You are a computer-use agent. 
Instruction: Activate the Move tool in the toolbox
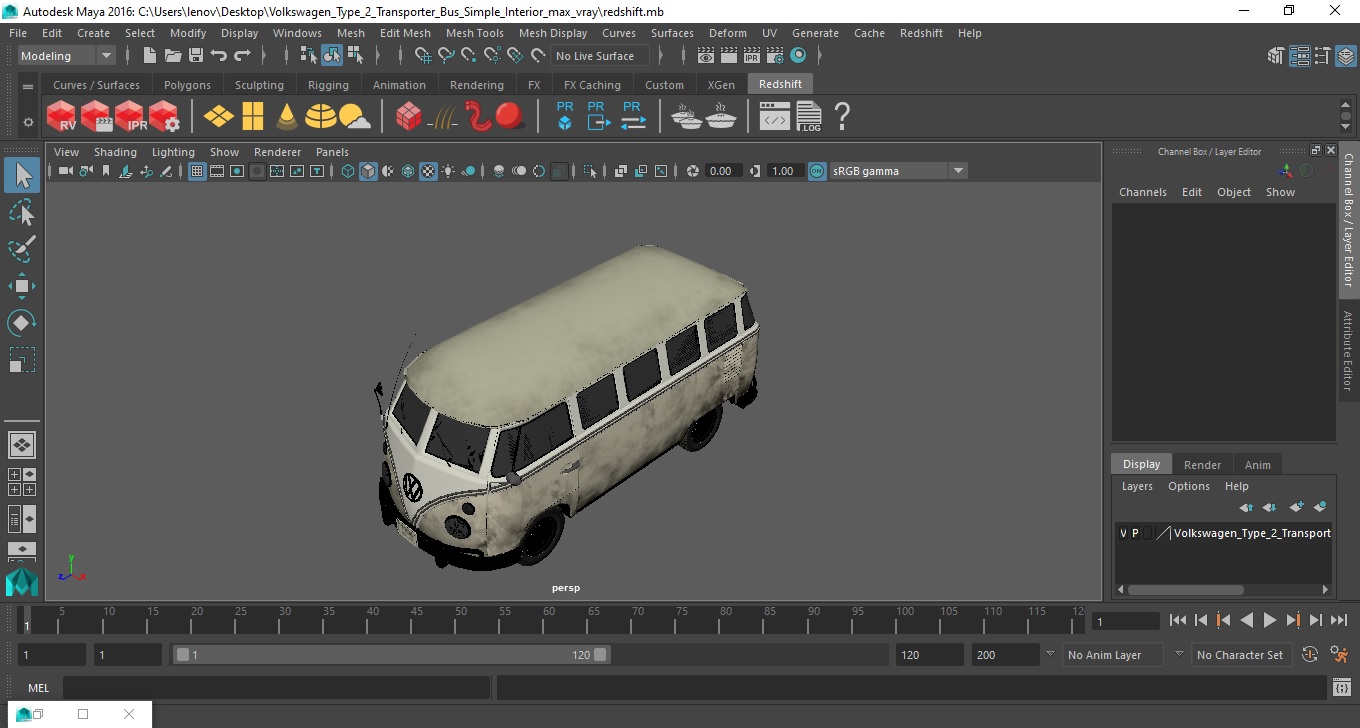(x=22, y=286)
